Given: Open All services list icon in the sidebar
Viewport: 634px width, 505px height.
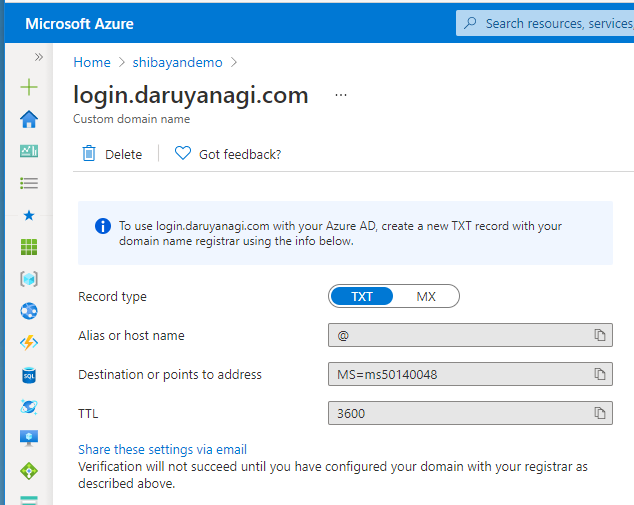Looking at the screenshot, I should [29, 183].
